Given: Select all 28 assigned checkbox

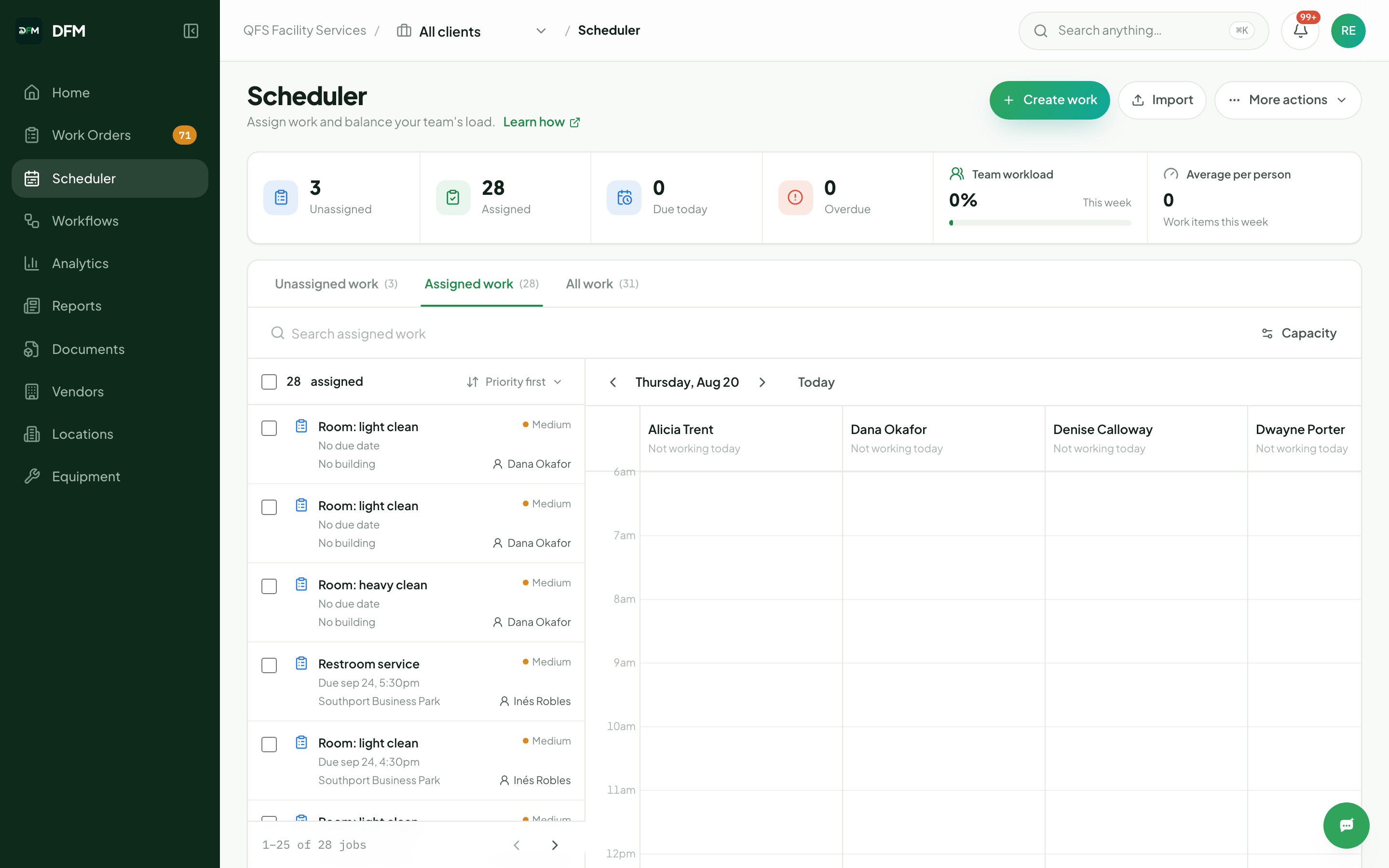Looking at the screenshot, I should click(x=269, y=382).
